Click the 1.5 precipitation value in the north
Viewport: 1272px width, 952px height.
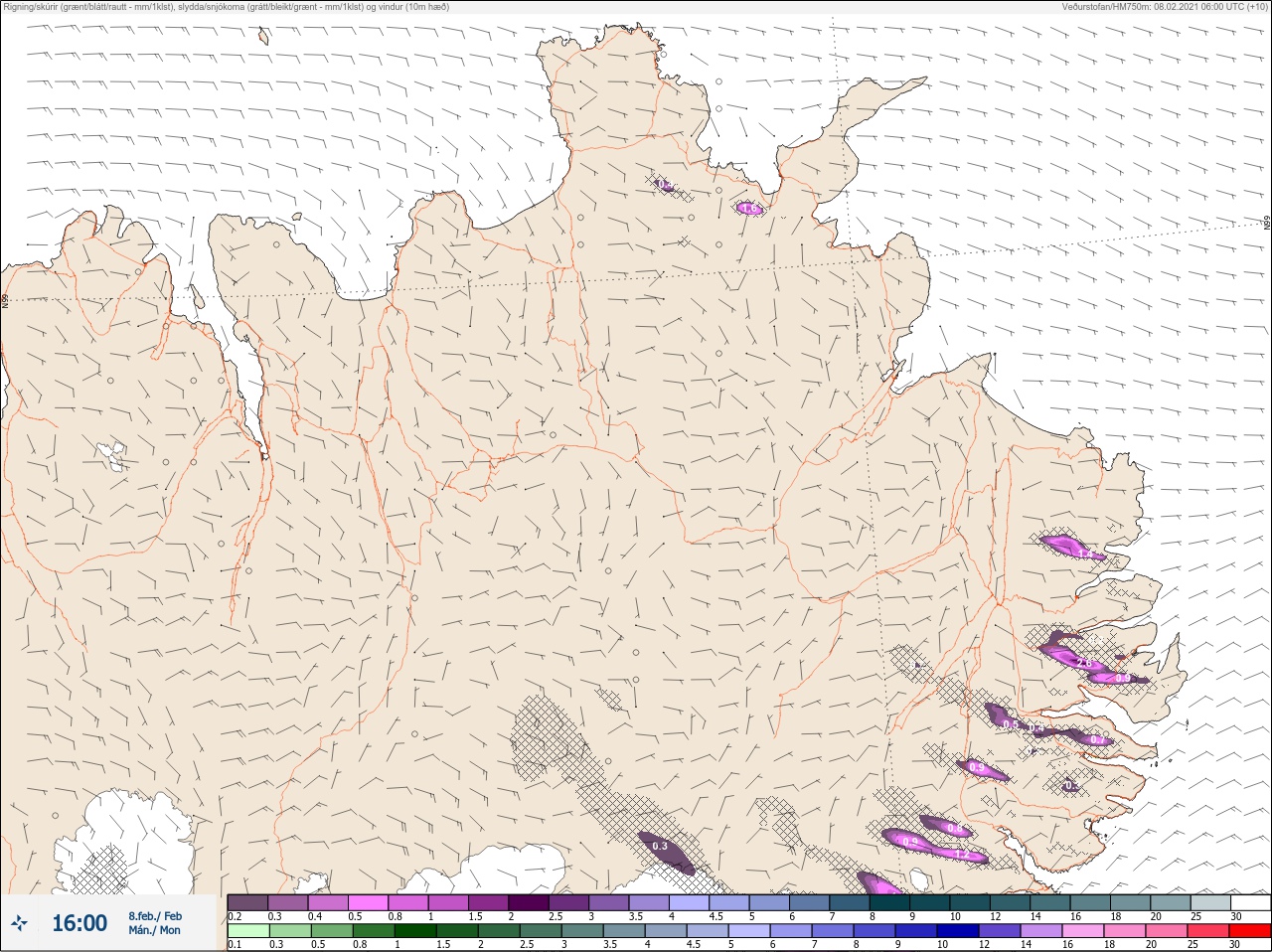pyautogui.click(x=750, y=209)
